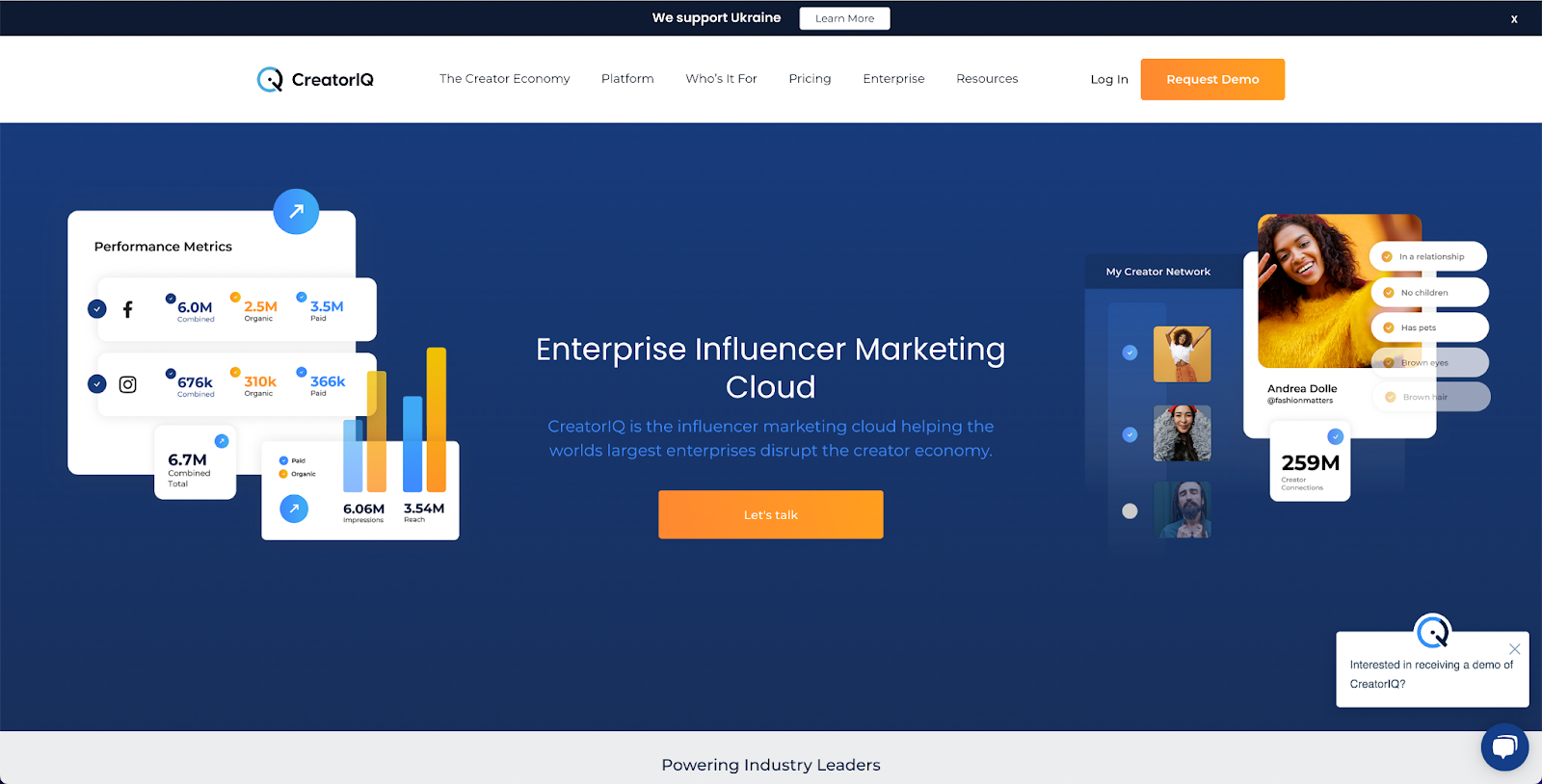Screen dimensions: 1542x784
Task: Click Learn More in the Ukraine banner
Action: (845, 18)
